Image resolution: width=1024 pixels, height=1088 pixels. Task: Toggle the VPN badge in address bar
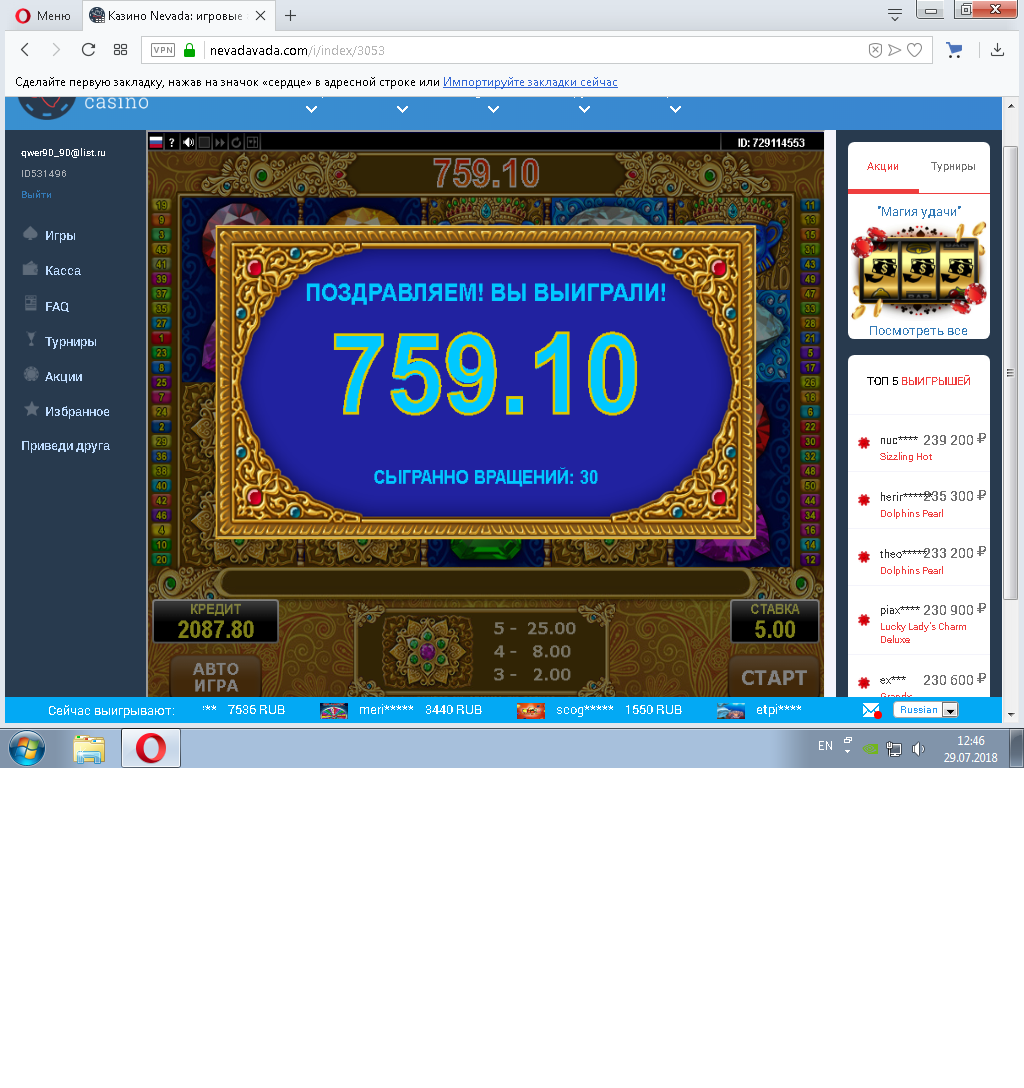coord(163,50)
